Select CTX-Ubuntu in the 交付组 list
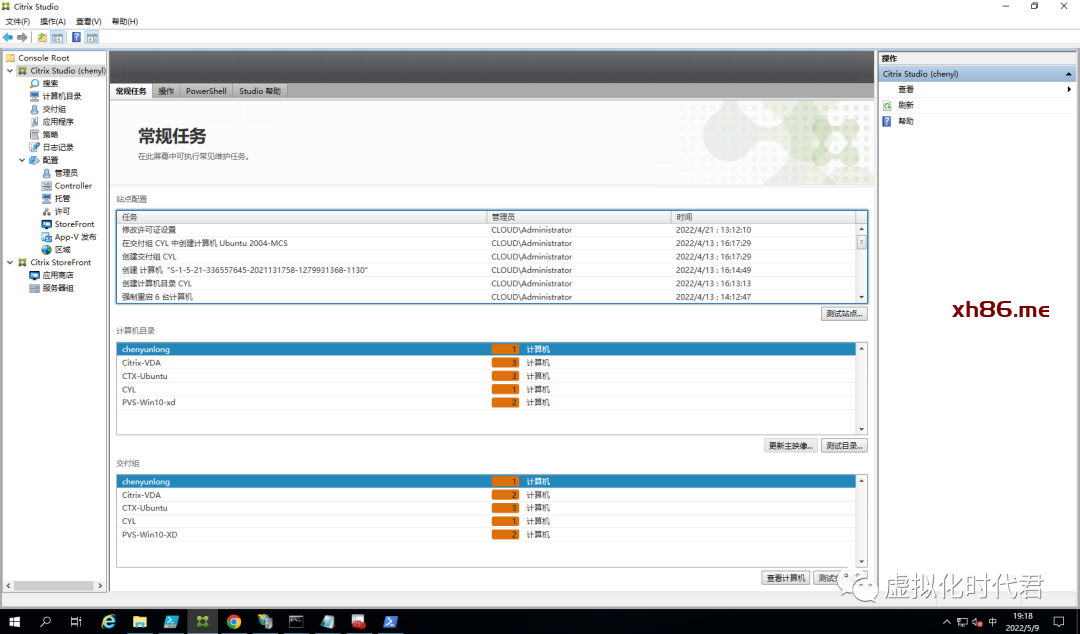Image resolution: width=1080 pixels, height=634 pixels. (486, 508)
